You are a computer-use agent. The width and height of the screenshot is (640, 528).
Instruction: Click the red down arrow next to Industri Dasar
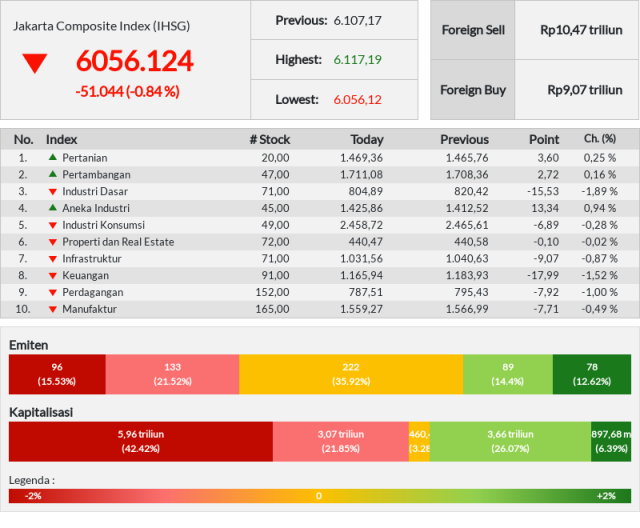(x=53, y=191)
